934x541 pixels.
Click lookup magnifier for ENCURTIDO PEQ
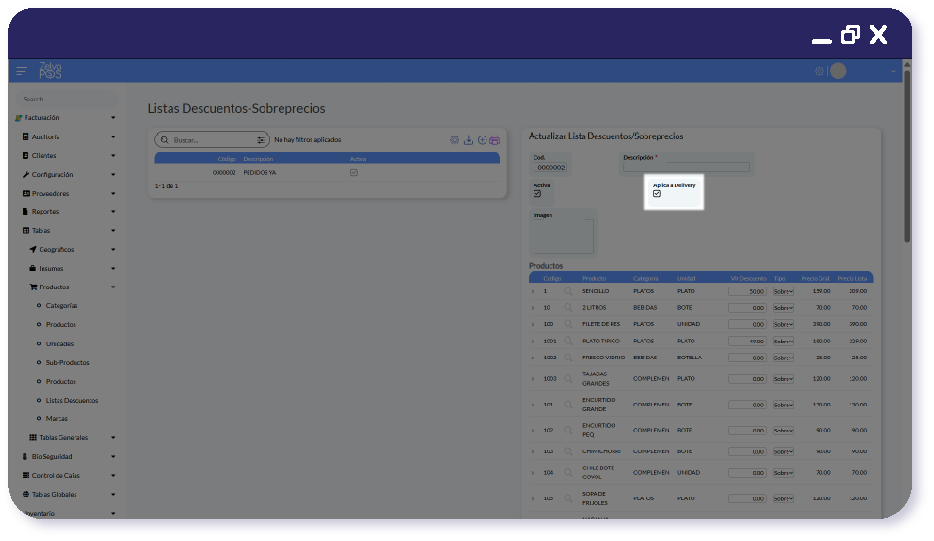568,430
